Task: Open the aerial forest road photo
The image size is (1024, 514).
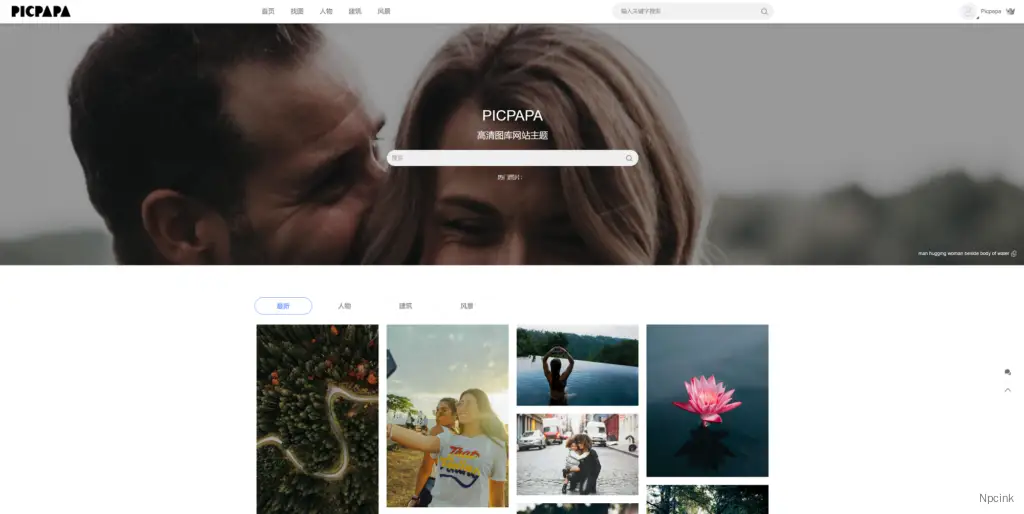Action: (317, 418)
